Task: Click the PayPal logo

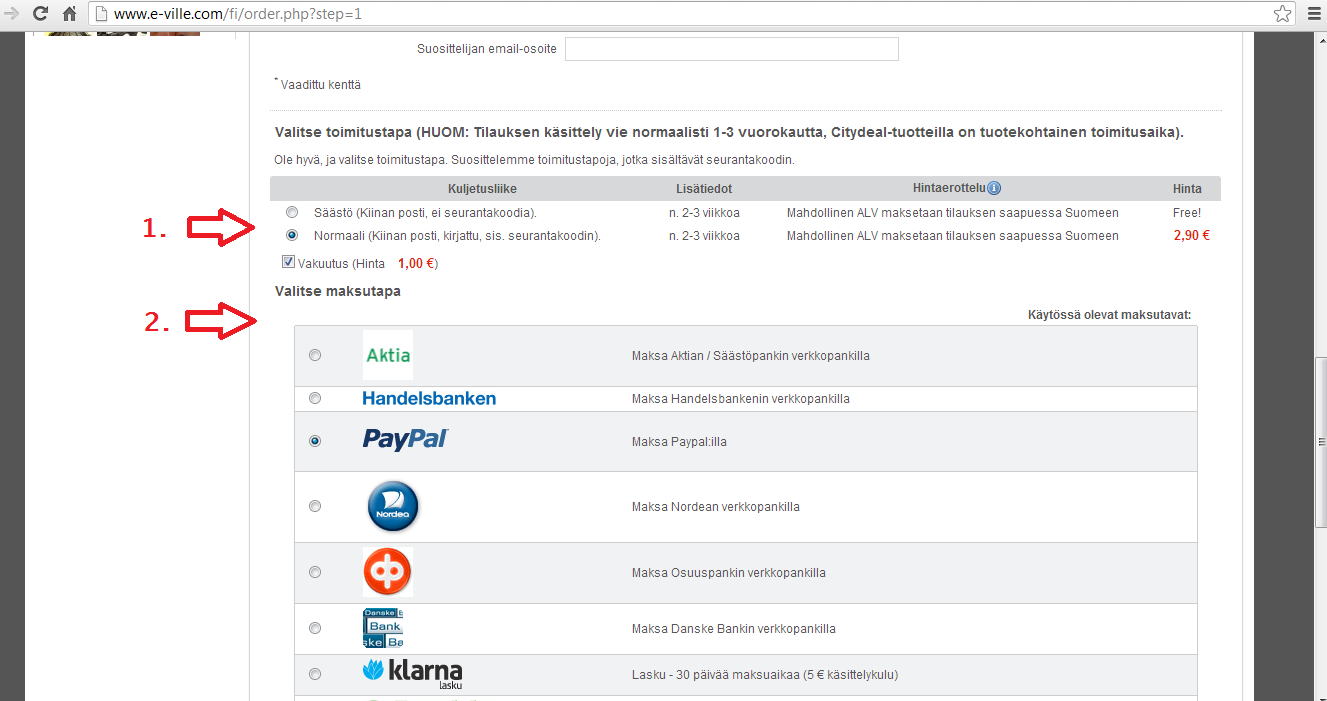Action: tap(405, 440)
